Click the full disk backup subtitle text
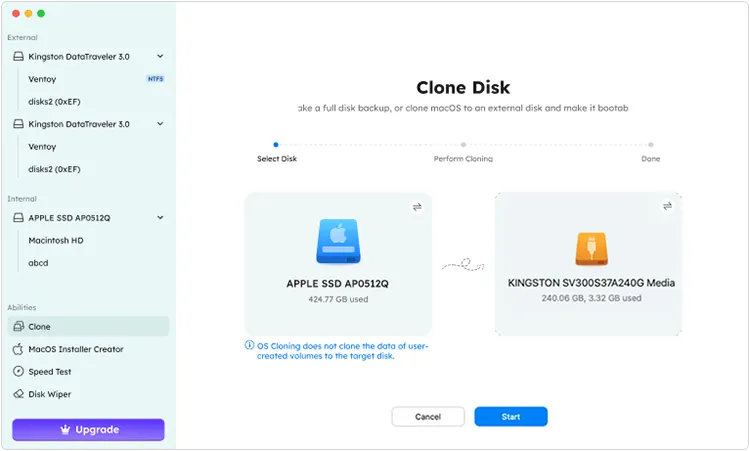 [x=463, y=108]
